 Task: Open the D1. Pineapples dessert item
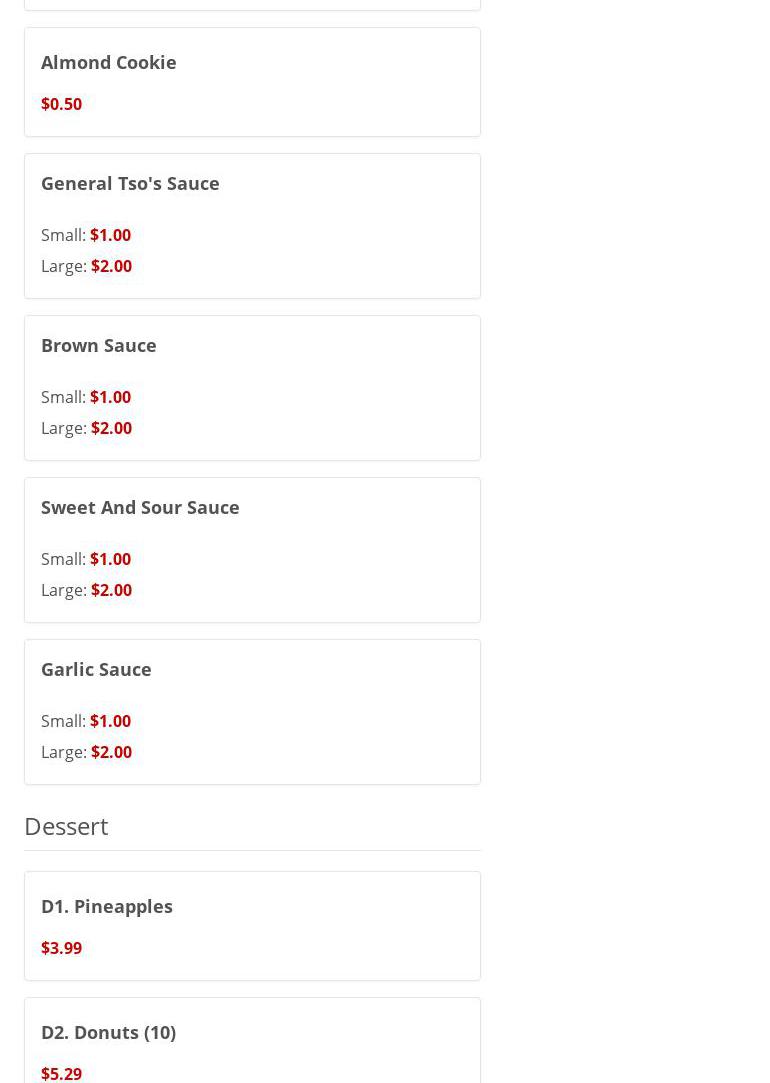coord(106,906)
